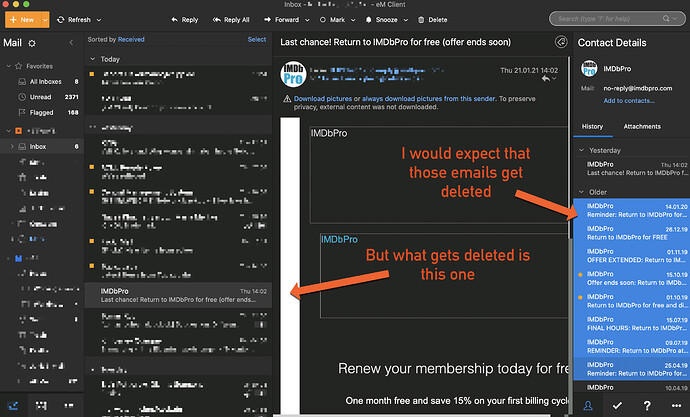Switch to the Attachments tab

point(642,127)
